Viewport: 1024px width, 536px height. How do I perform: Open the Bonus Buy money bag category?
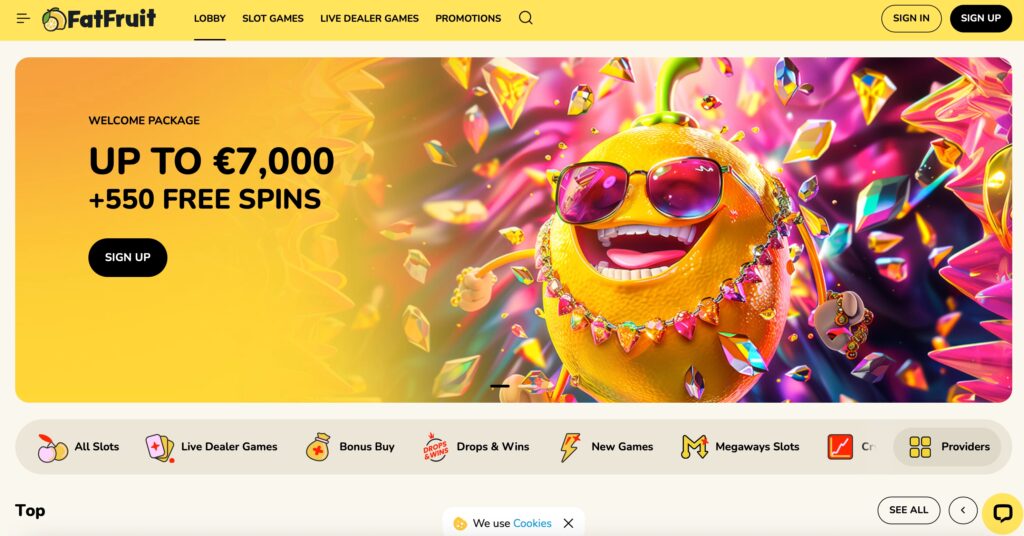click(x=351, y=447)
